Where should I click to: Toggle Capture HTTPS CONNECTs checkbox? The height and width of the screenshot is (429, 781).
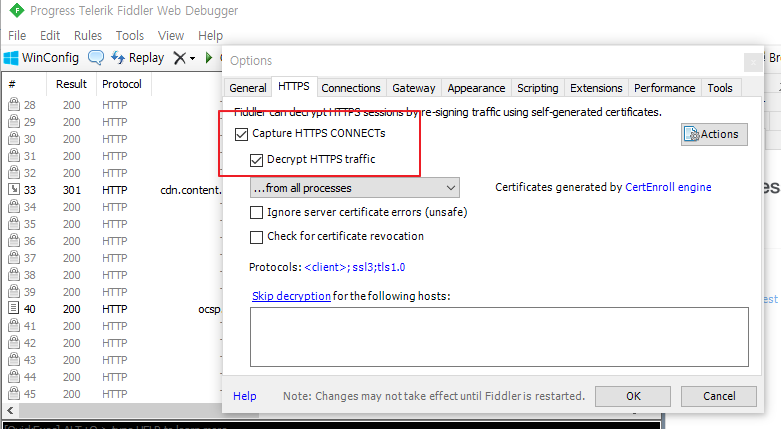242,134
